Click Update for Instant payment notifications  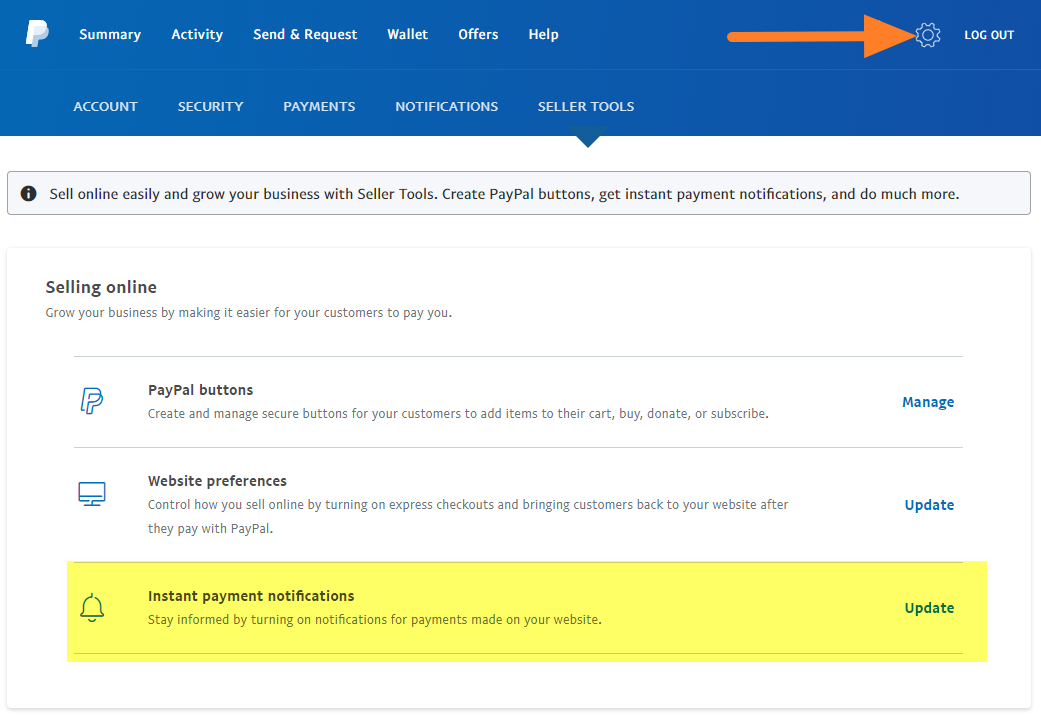[929, 608]
